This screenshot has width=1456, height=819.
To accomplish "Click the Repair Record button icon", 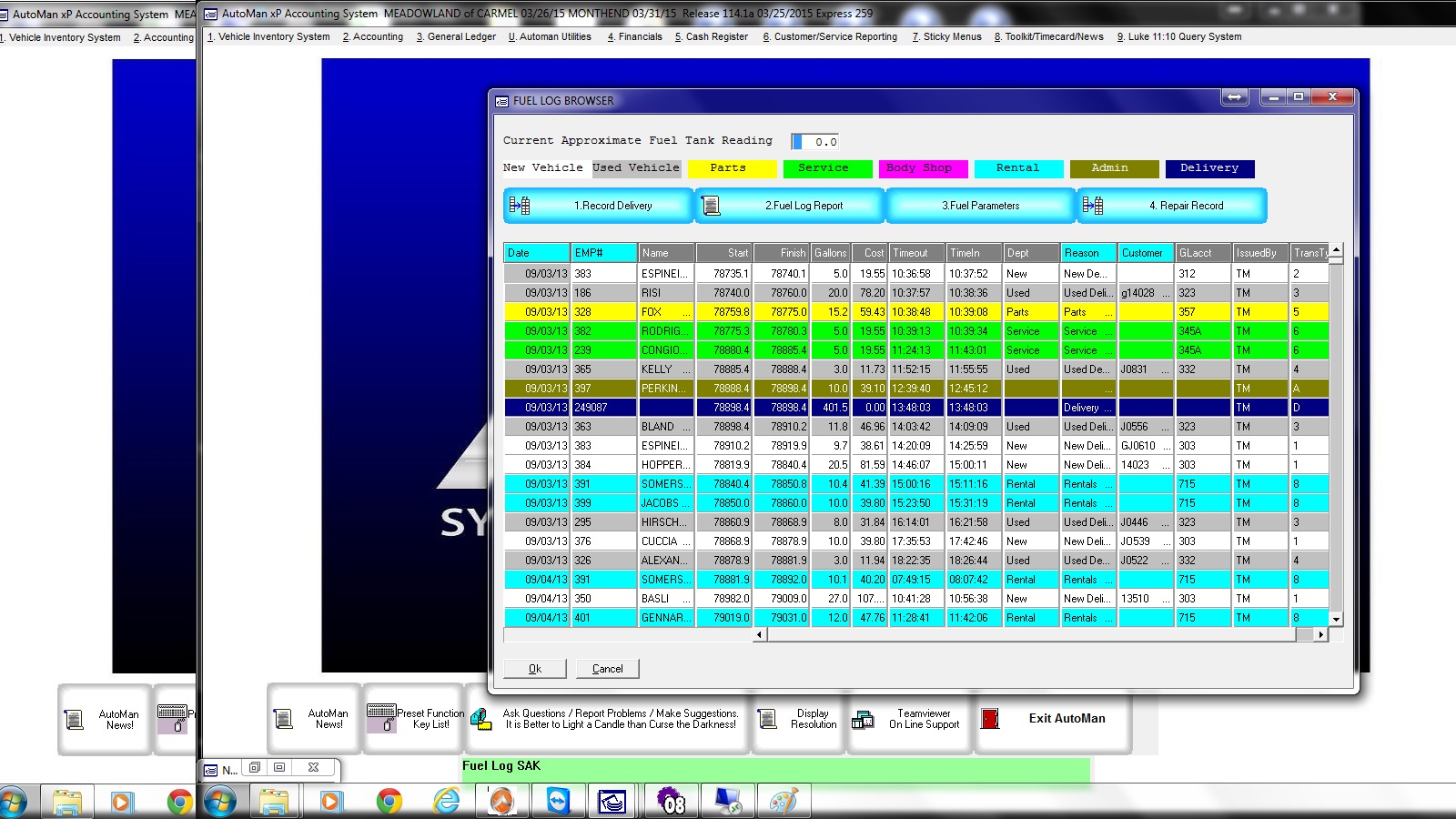I will [1092, 206].
